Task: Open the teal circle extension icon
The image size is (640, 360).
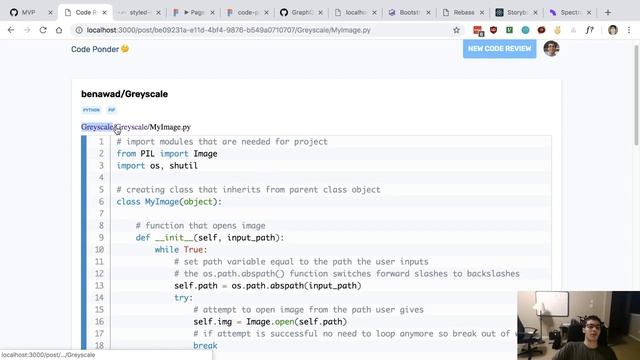Action: click(525, 30)
